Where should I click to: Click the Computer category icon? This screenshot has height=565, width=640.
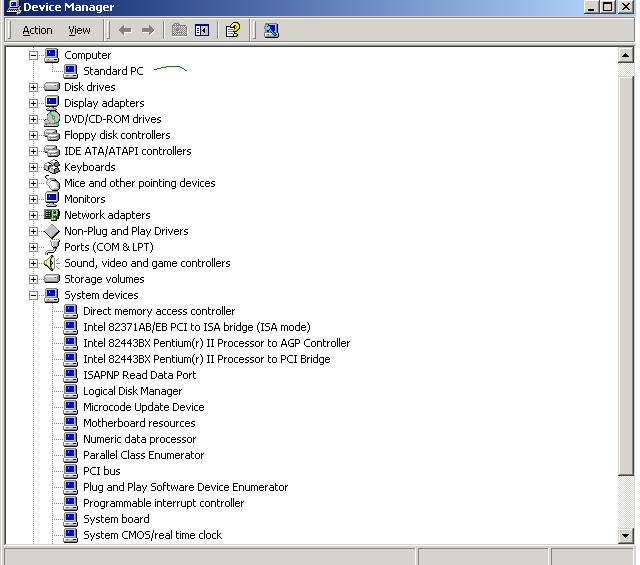coord(51,55)
